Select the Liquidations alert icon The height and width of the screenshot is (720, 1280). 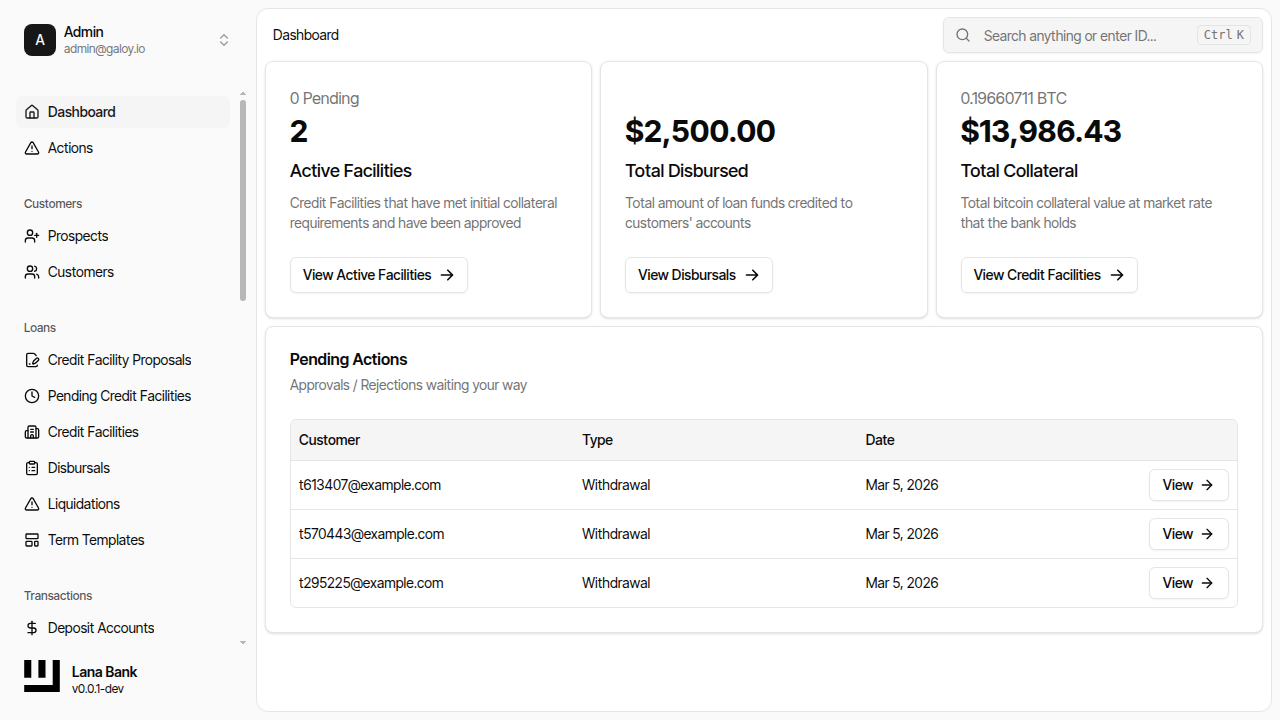pyautogui.click(x=31, y=503)
